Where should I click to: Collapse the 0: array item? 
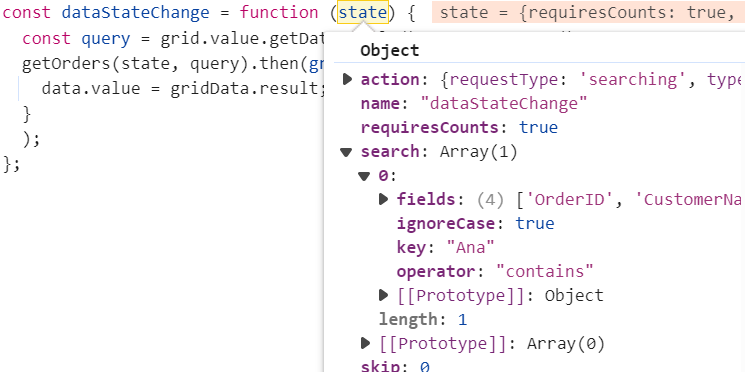tap(364, 176)
